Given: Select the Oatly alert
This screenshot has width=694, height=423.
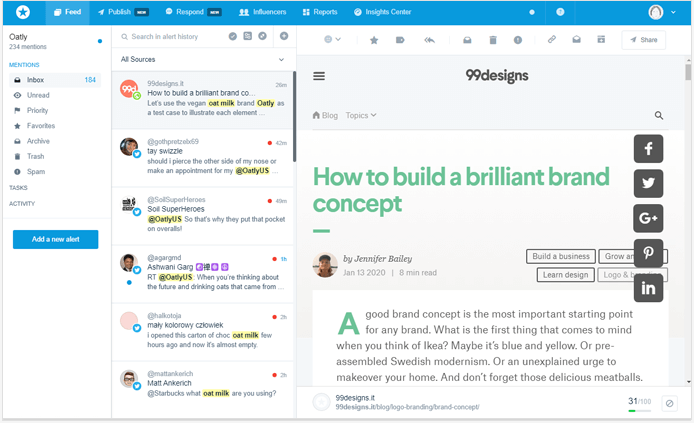Looking at the screenshot, I should pyautogui.click(x=56, y=41).
